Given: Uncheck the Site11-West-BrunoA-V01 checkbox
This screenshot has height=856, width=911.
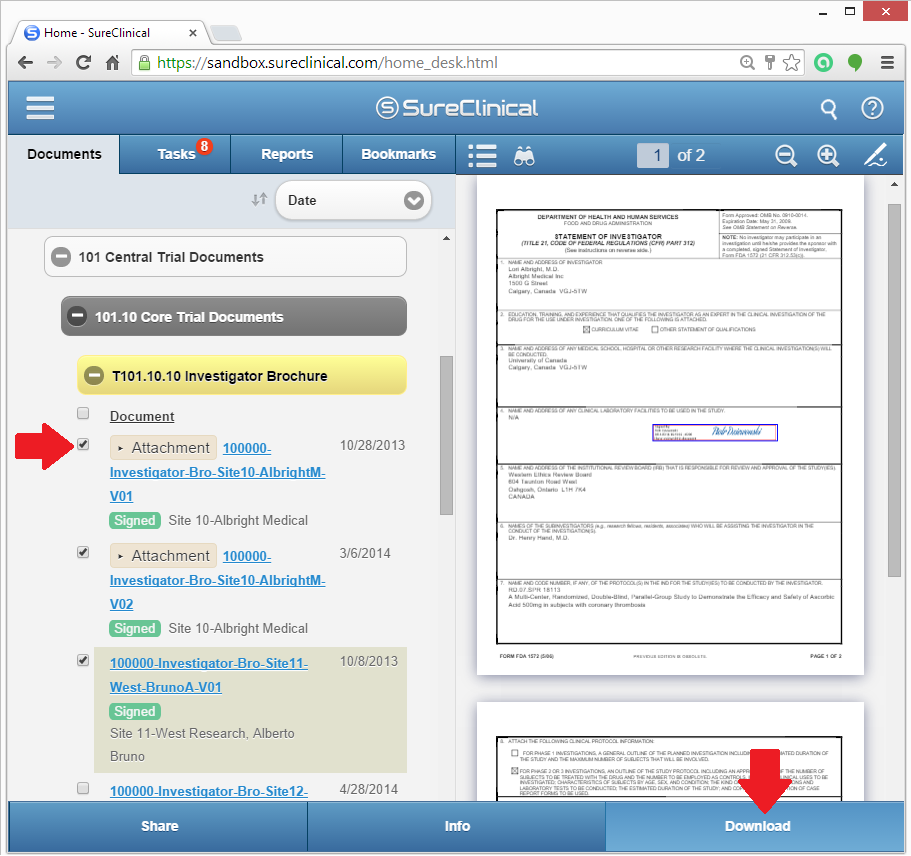Looking at the screenshot, I should [83, 660].
